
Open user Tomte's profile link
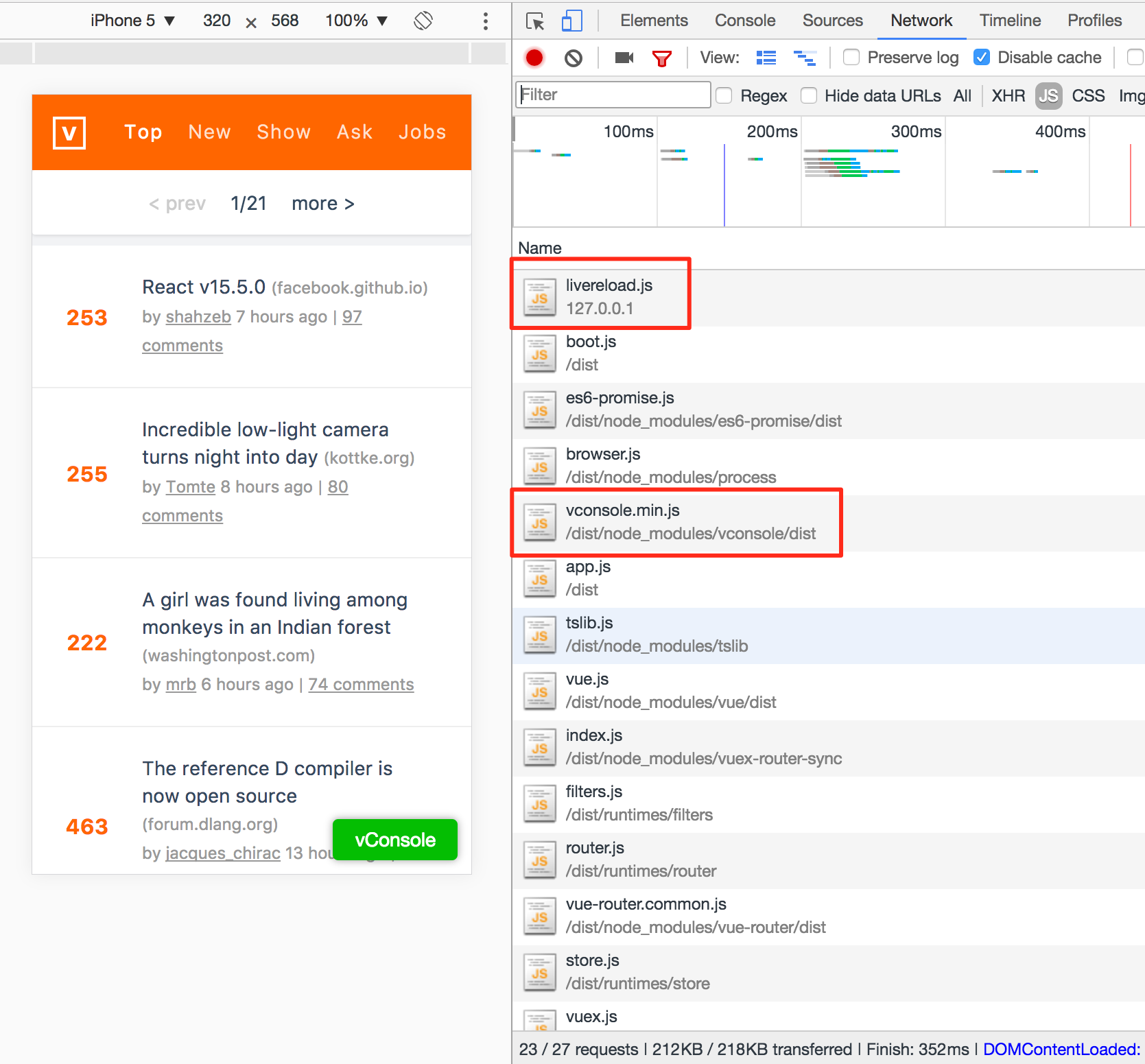coord(191,487)
